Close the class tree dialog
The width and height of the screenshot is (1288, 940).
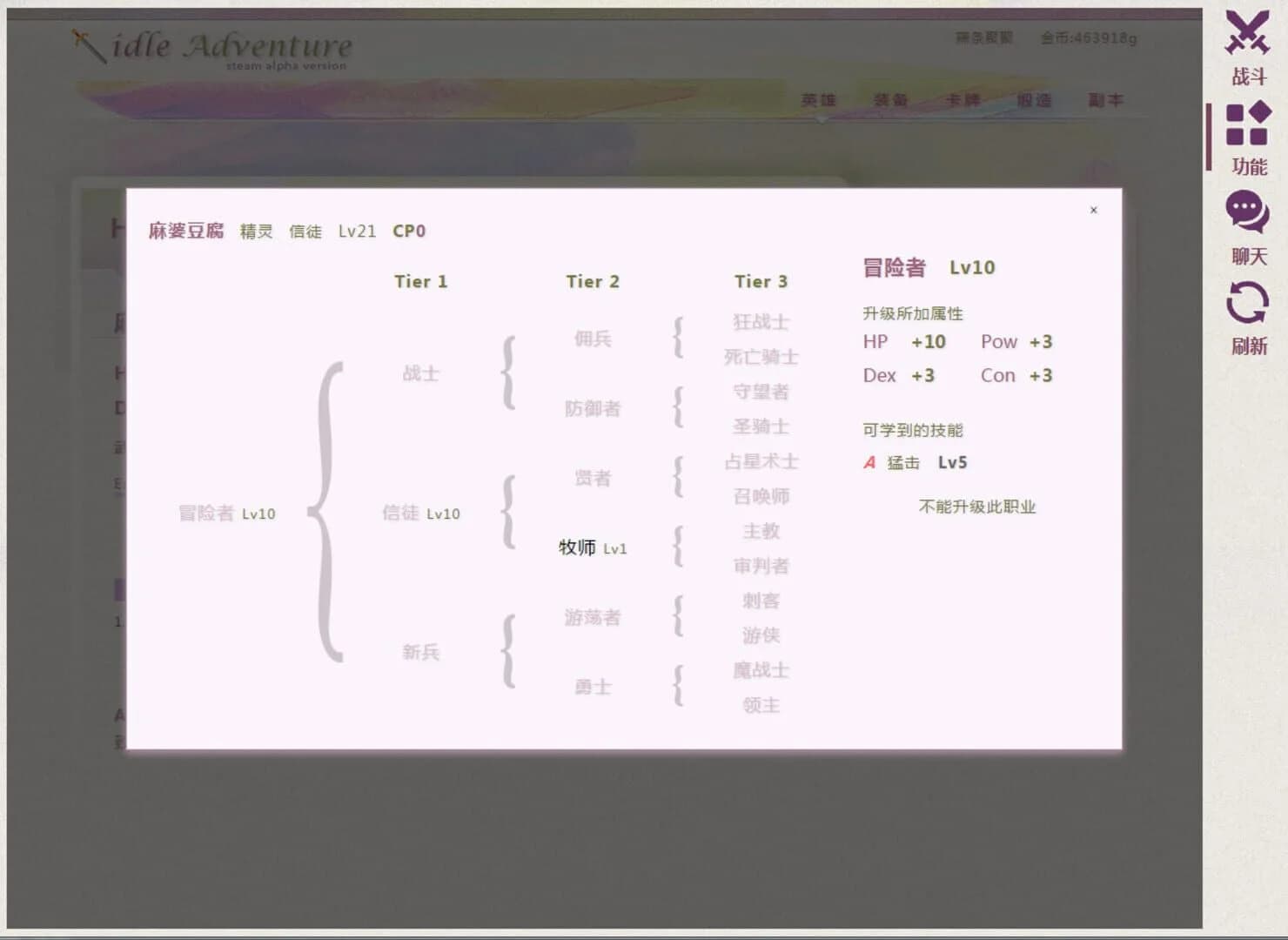(x=1094, y=210)
